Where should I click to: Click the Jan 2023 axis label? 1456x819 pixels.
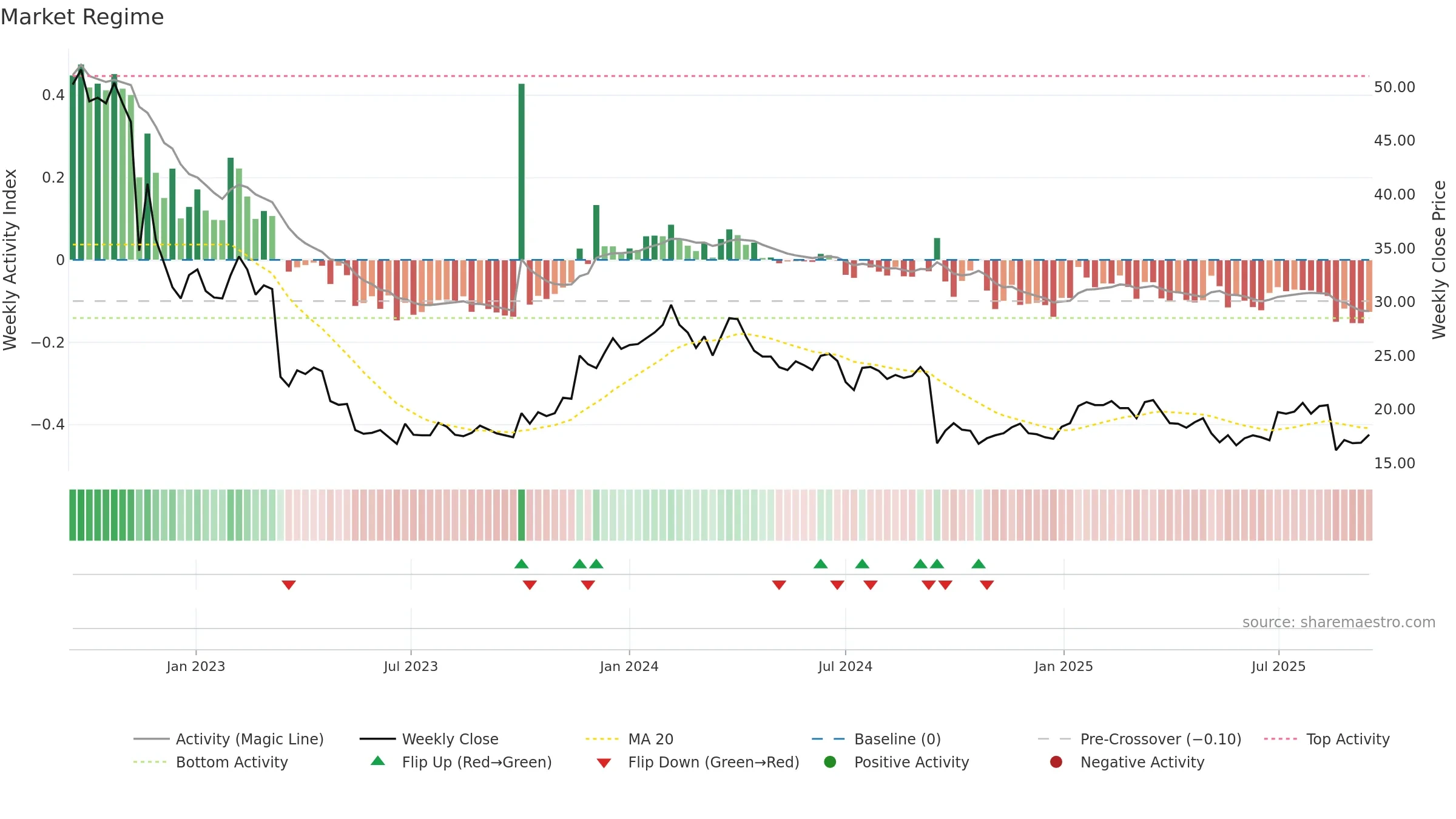coord(196,666)
